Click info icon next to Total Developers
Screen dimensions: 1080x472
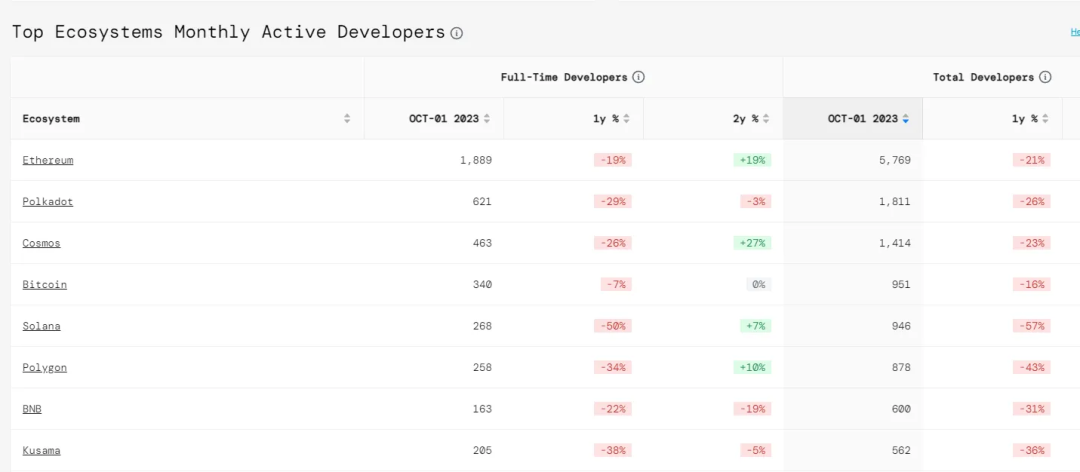tap(1045, 77)
